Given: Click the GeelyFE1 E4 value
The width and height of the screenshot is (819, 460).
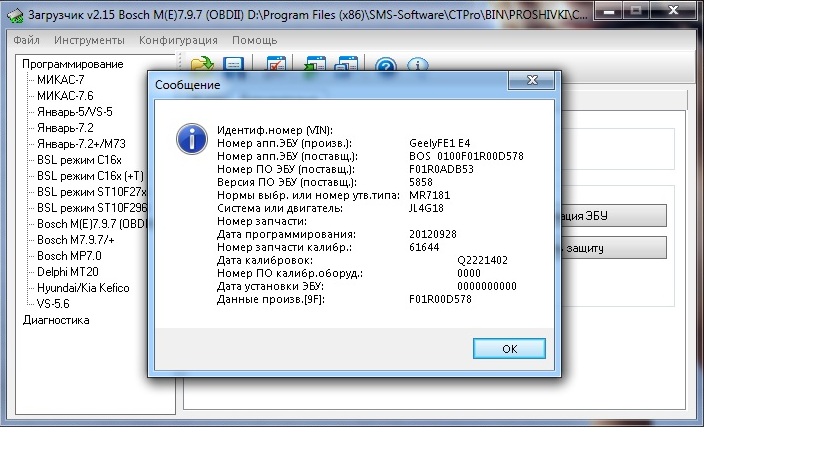Looking at the screenshot, I should tap(440, 143).
